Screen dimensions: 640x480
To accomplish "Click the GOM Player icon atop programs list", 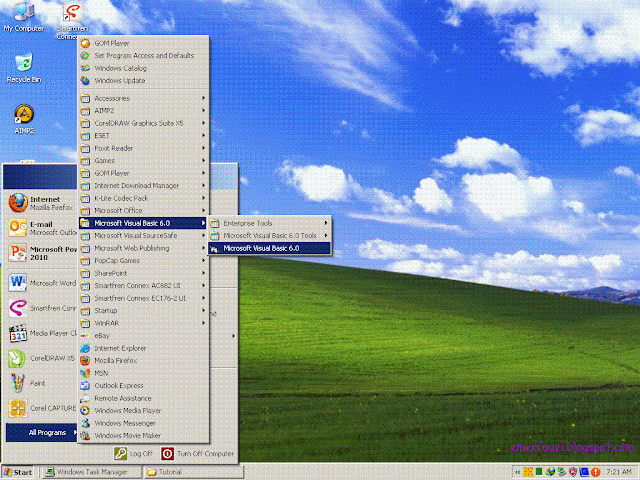I will point(85,43).
